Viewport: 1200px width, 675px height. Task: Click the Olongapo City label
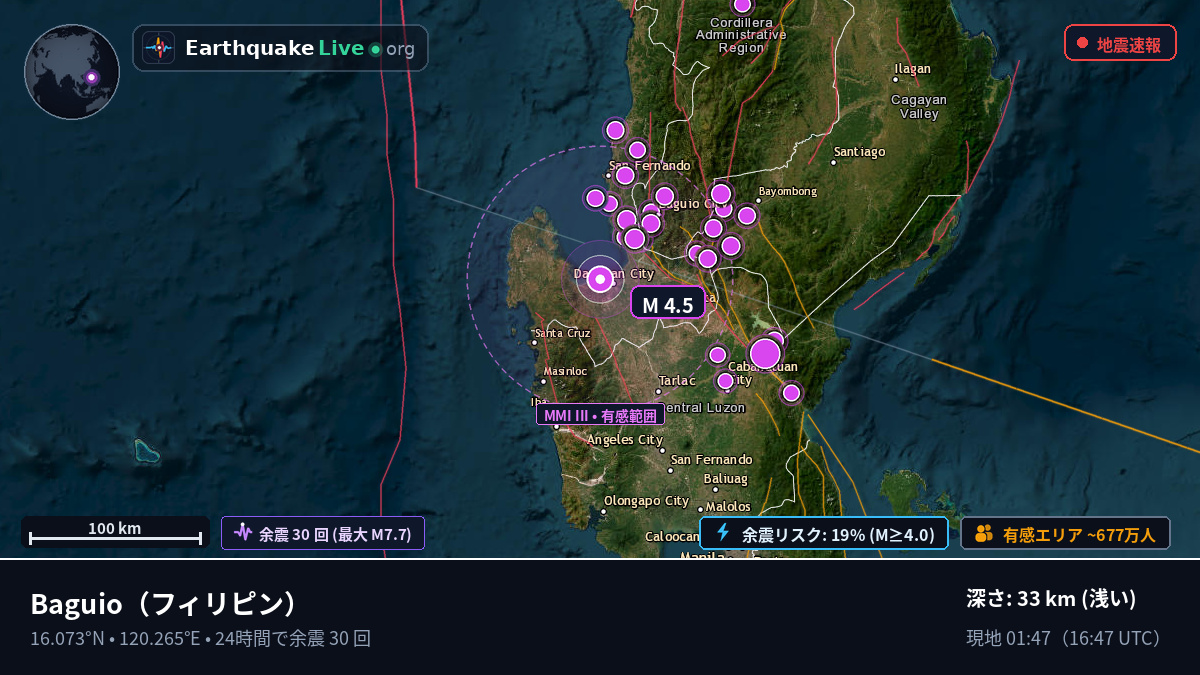646,501
